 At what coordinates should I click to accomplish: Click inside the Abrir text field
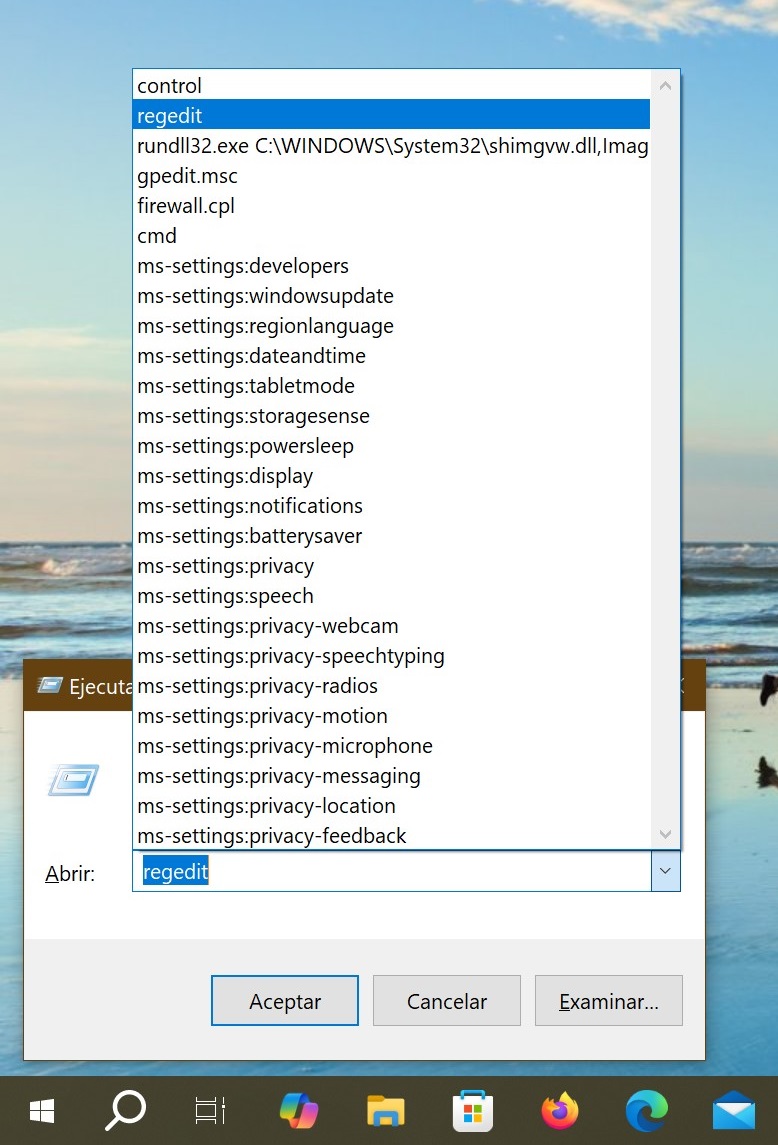pos(392,871)
